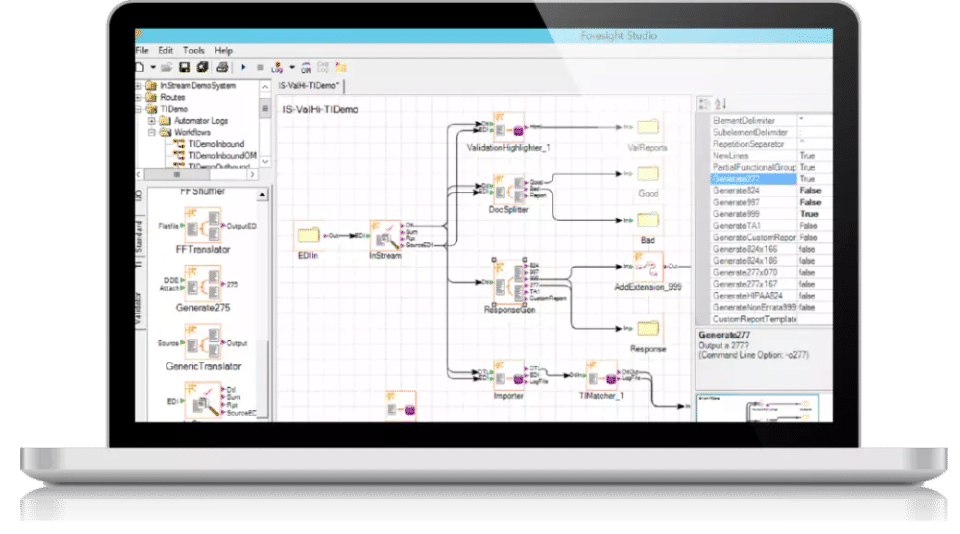Viewport: 960px width, 534px height.
Task: Click the Categorized view properties icon
Action: click(704, 104)
